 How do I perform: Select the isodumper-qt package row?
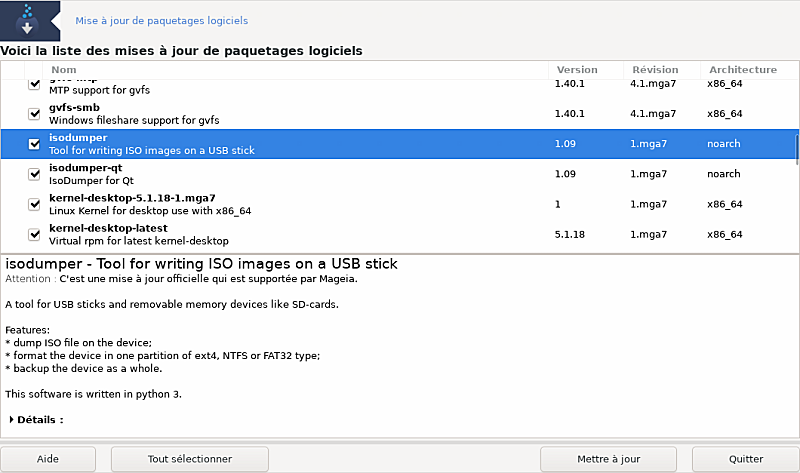(x=300, y=174)
